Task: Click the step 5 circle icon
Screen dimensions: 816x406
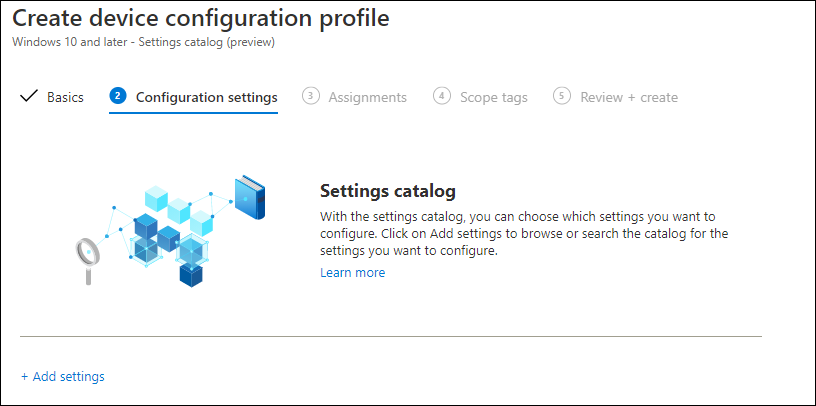Action: tap(562, 96)
